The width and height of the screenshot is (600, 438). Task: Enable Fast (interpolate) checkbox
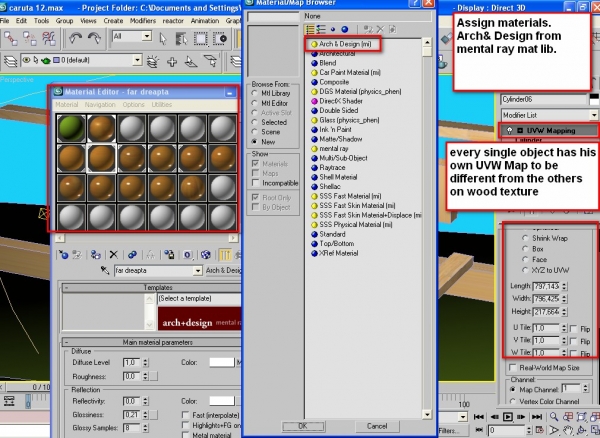point(186,415)
